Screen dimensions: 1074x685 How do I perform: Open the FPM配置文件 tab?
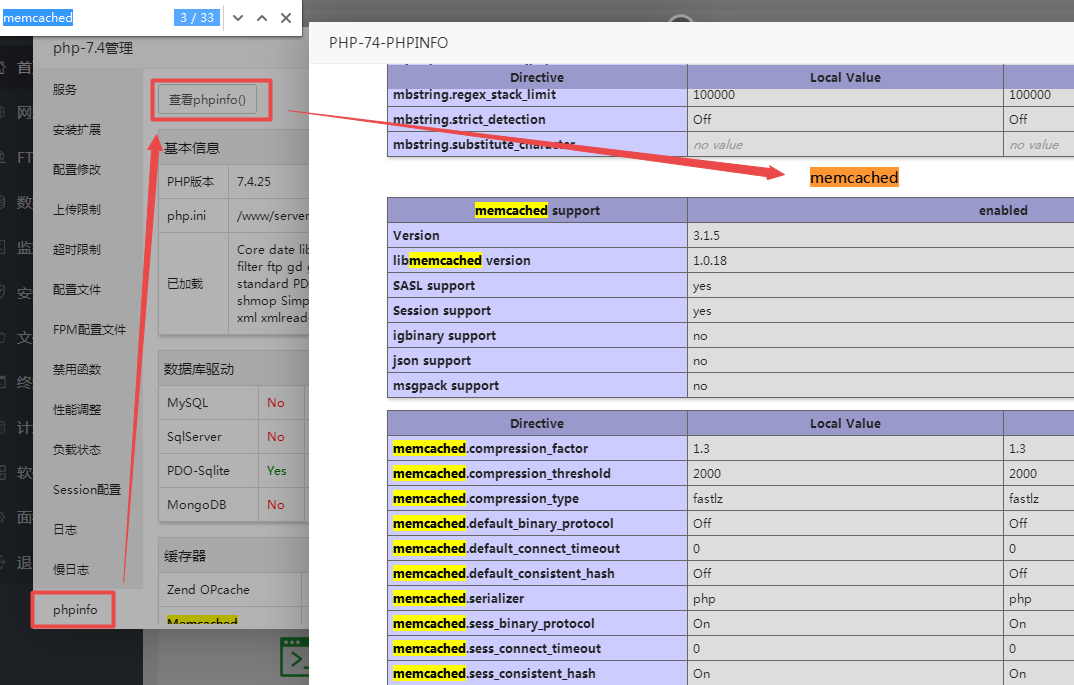point(90,329)
